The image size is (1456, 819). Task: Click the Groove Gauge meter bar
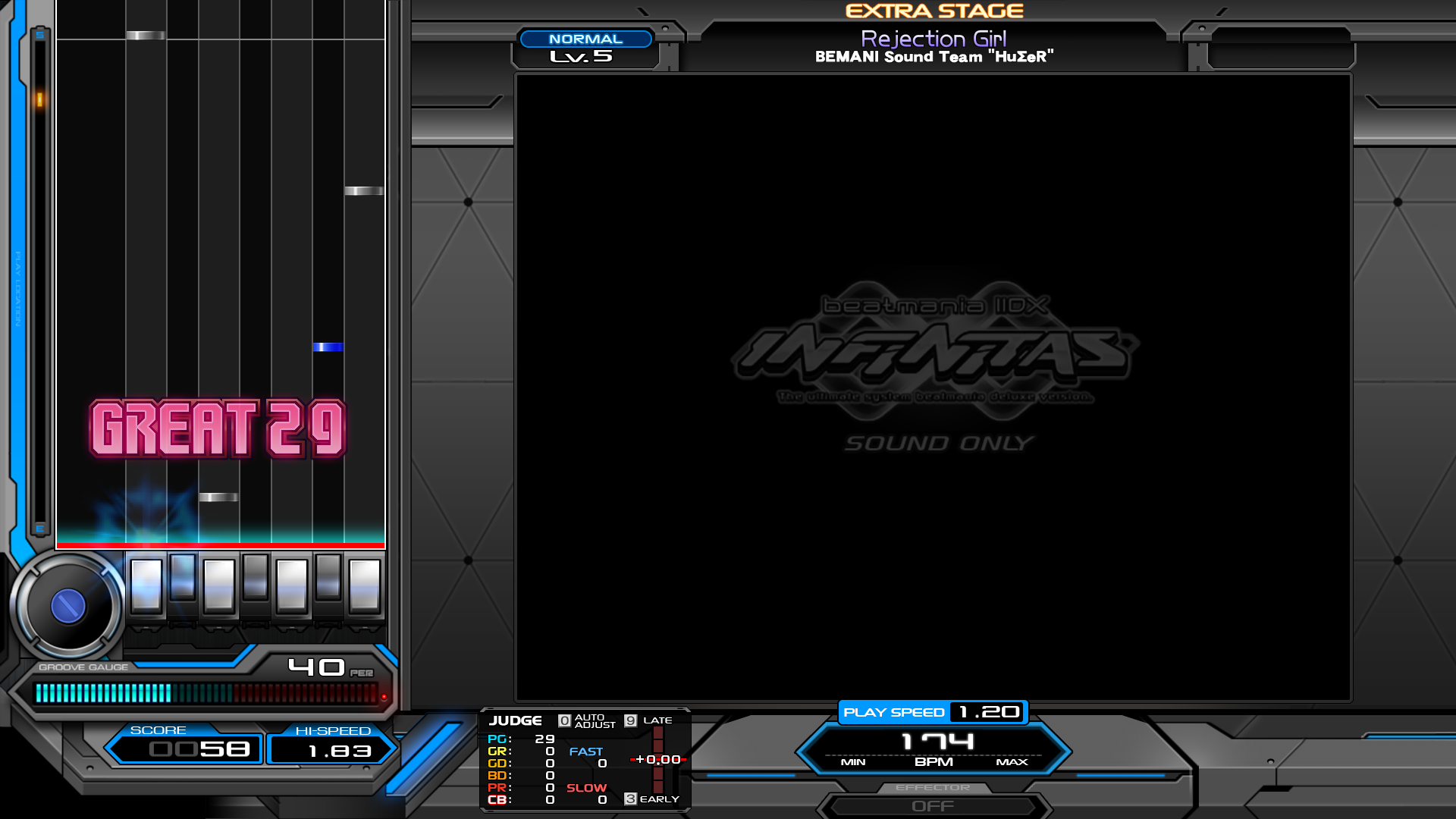[206, 693]
